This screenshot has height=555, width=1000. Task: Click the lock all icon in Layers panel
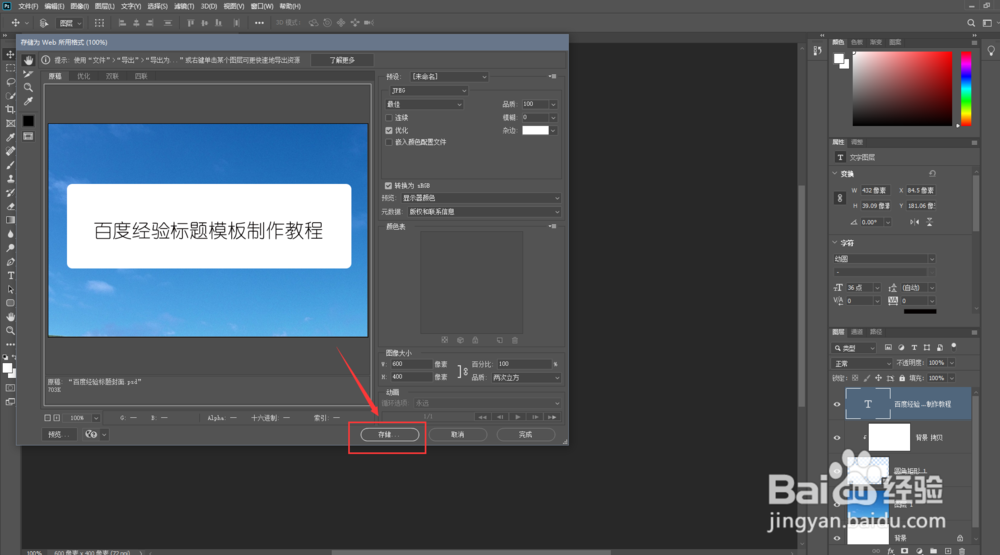pyautogui.click(x=902, y=378)
